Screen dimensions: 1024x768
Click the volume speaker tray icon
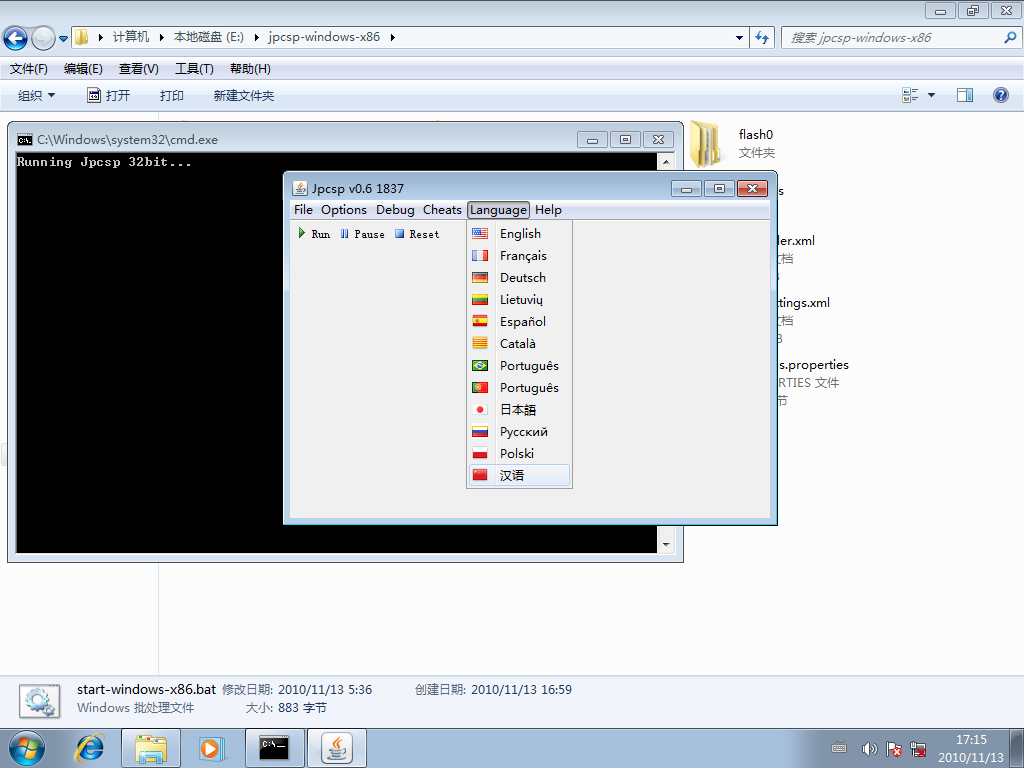(869, 749)
